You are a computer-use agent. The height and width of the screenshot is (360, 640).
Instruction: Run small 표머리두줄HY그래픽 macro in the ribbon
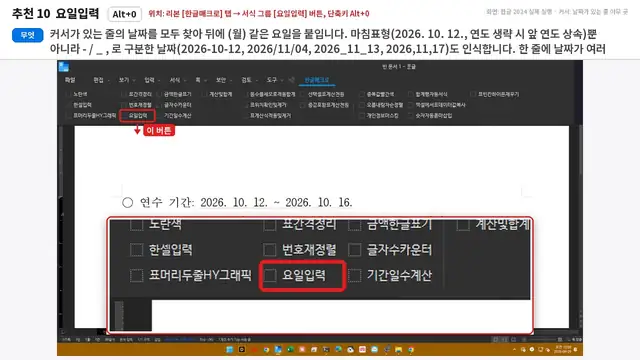tap(91, 116)
